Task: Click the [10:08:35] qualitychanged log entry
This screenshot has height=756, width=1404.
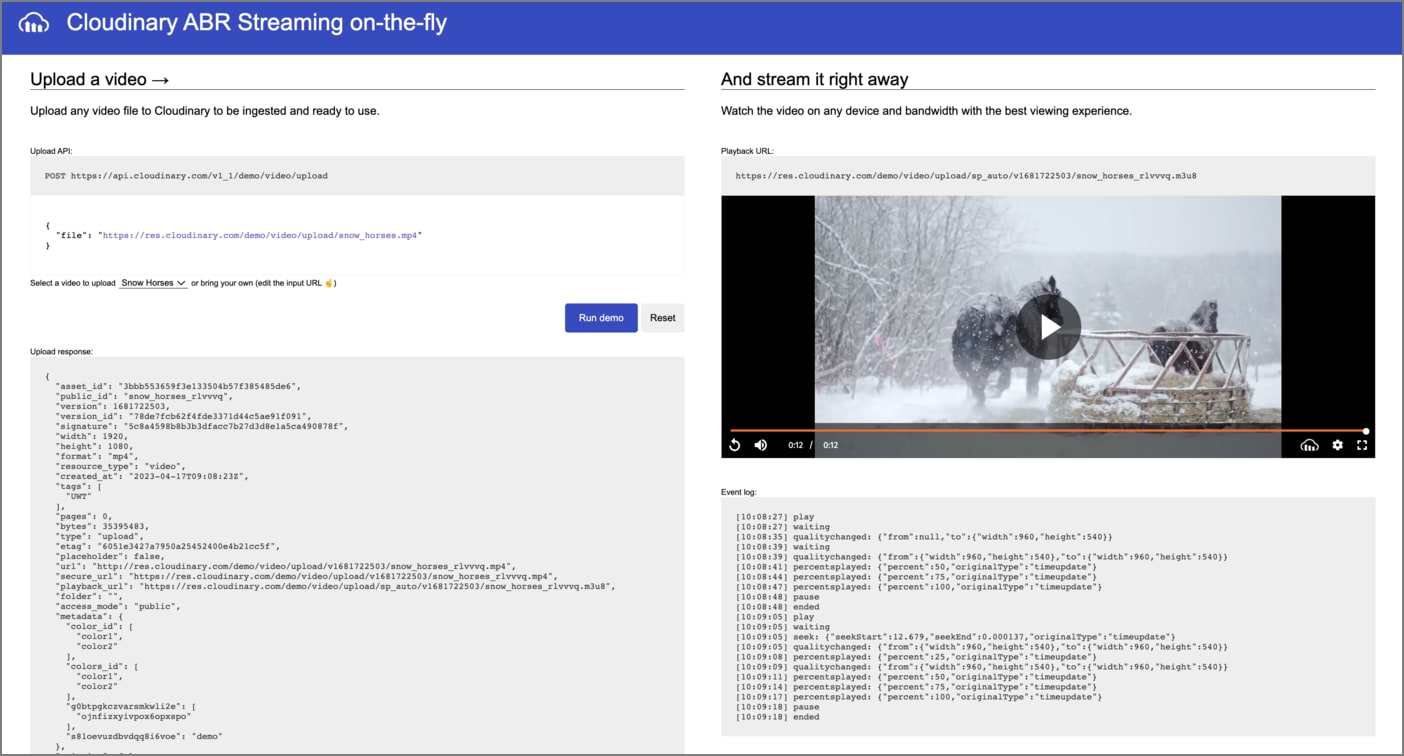Action: [924, 537]
